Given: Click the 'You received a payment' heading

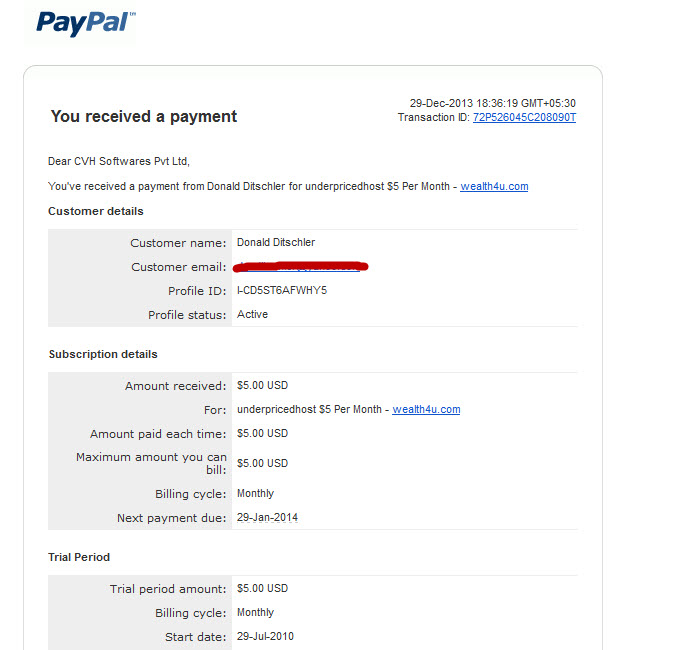Looking at the screenshot, I should point(144,117).
